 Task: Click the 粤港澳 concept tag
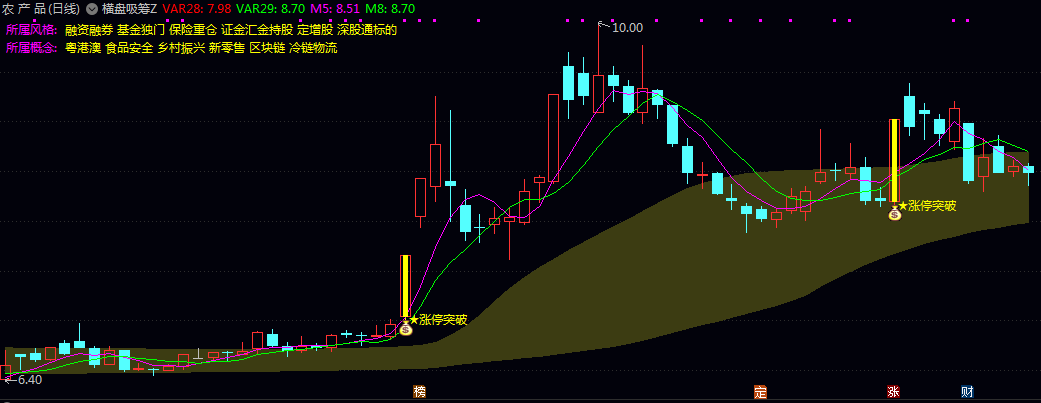[x=83, y=48]
